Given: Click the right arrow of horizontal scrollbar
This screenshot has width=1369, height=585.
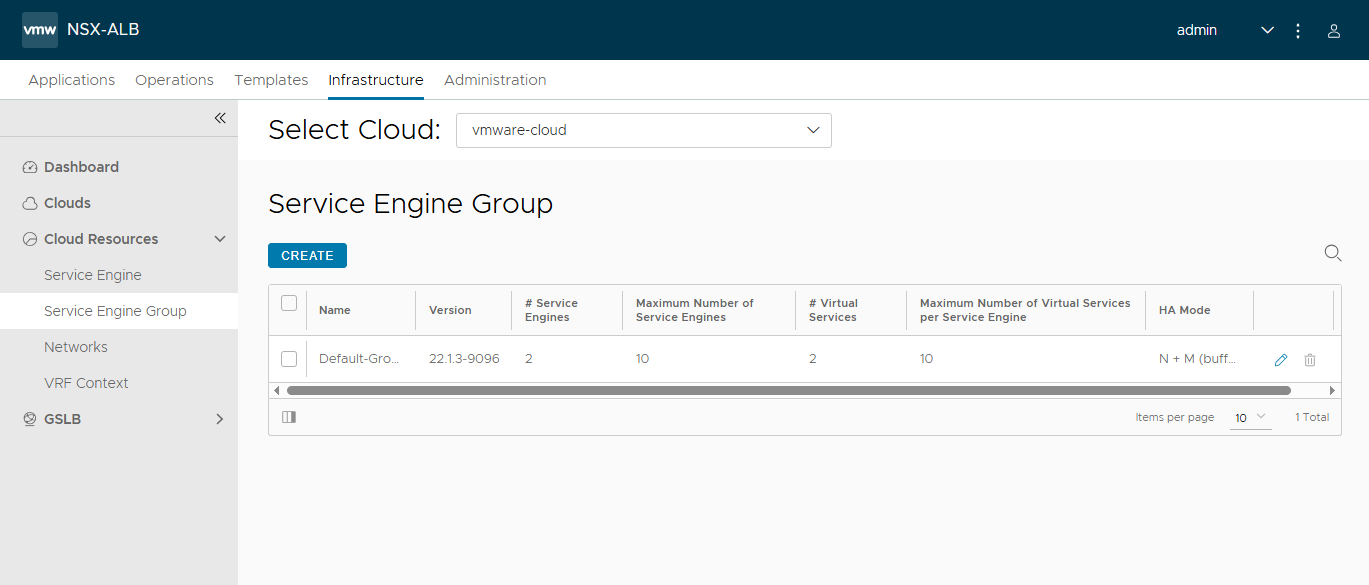Looking at the screenshot, I should click(x=1332, y=390).
